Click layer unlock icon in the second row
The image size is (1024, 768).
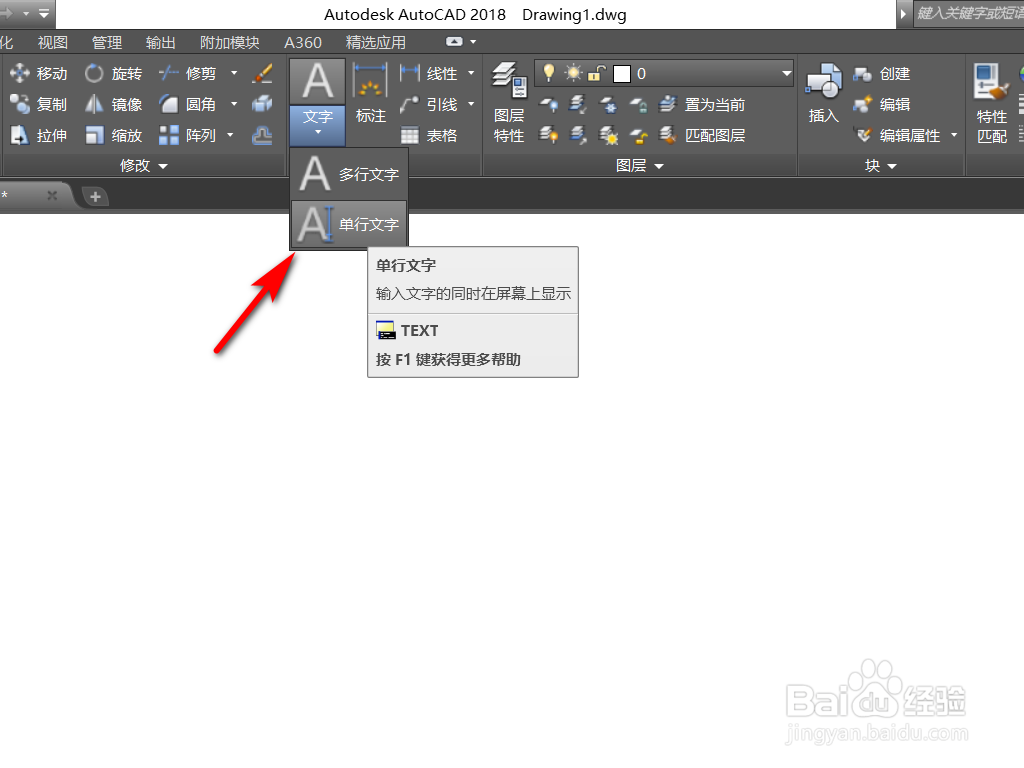point(638,135)
